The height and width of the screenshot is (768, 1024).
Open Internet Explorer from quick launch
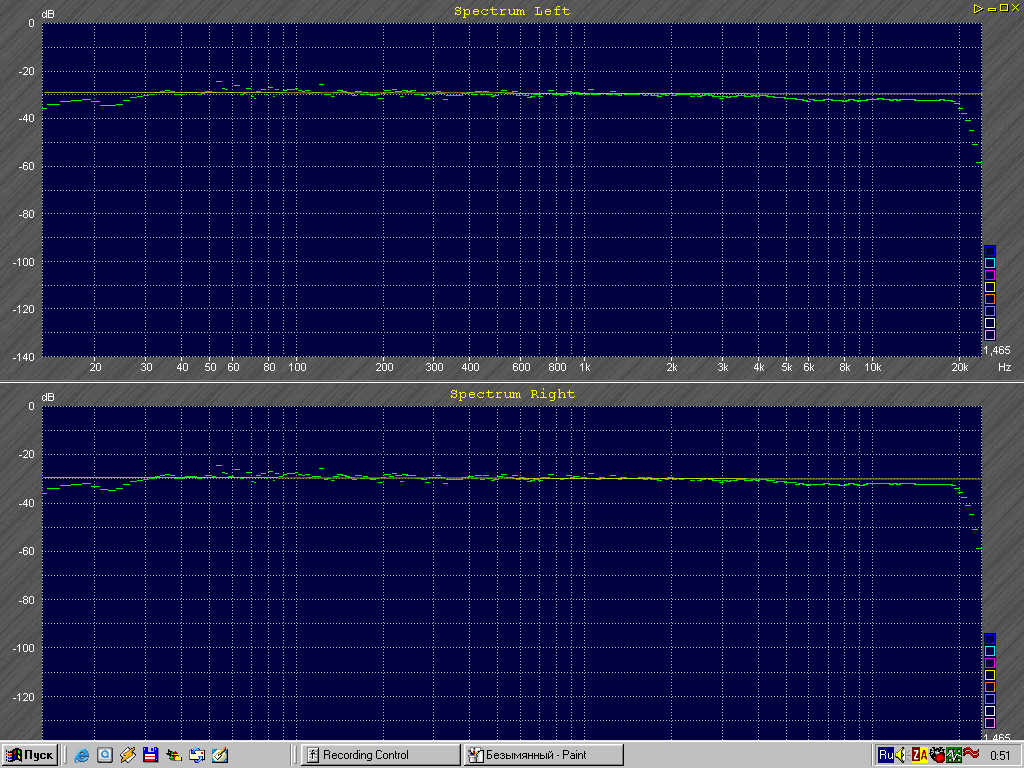81,755
